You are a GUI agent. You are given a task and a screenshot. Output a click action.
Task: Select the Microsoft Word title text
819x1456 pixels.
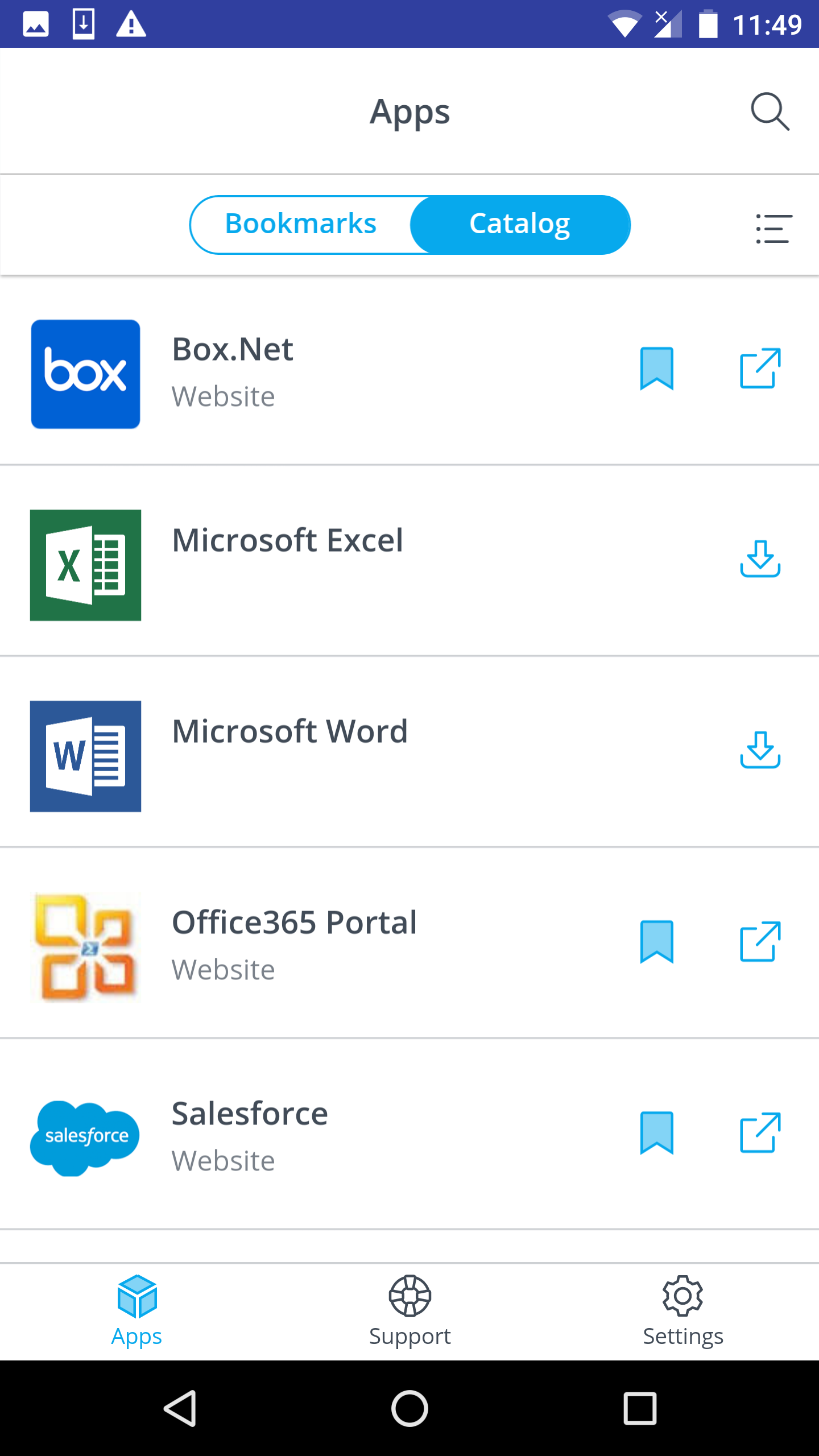[x=290, y=731]
